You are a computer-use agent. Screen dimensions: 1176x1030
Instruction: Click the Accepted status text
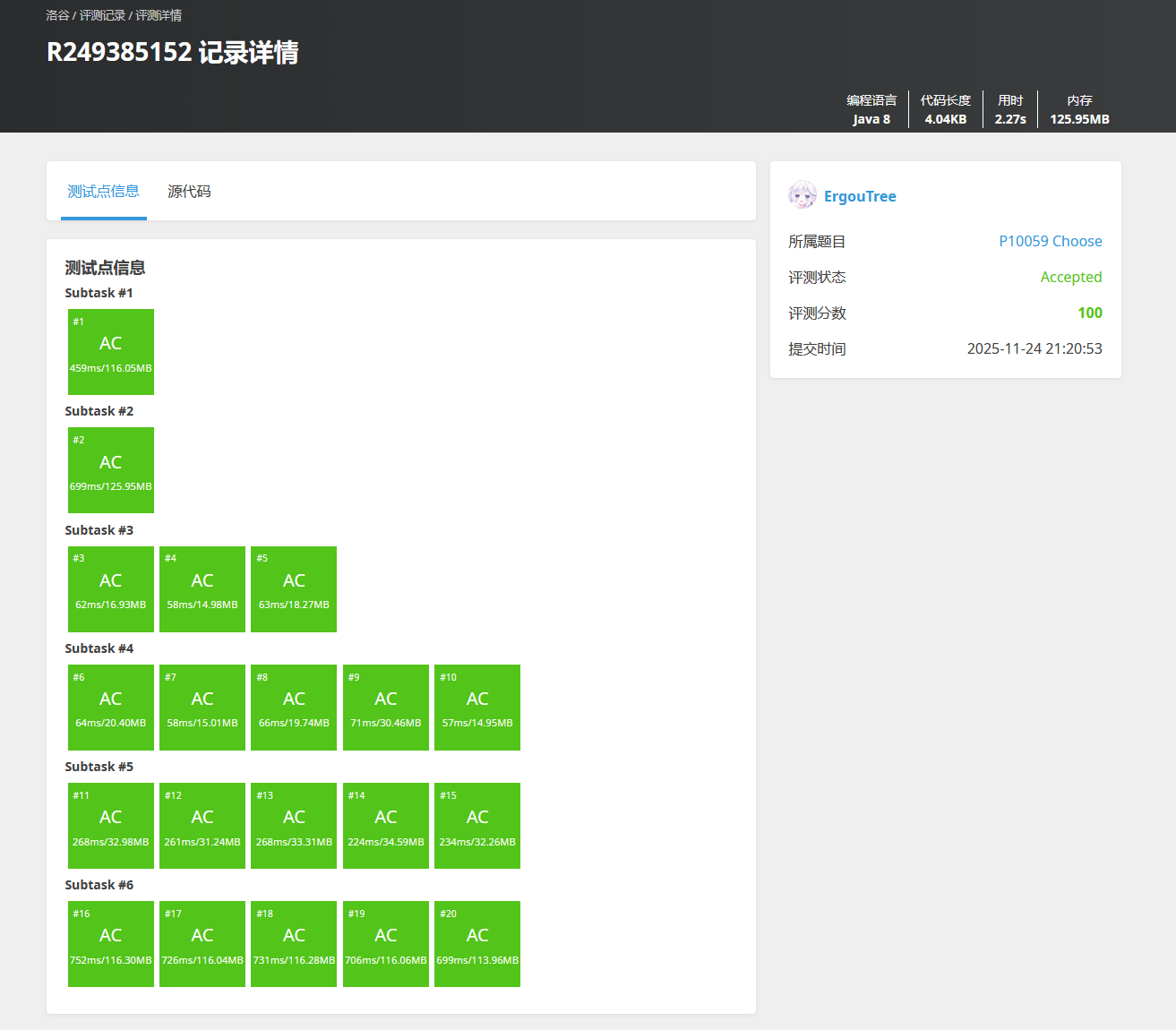[x=1070, y=278]
